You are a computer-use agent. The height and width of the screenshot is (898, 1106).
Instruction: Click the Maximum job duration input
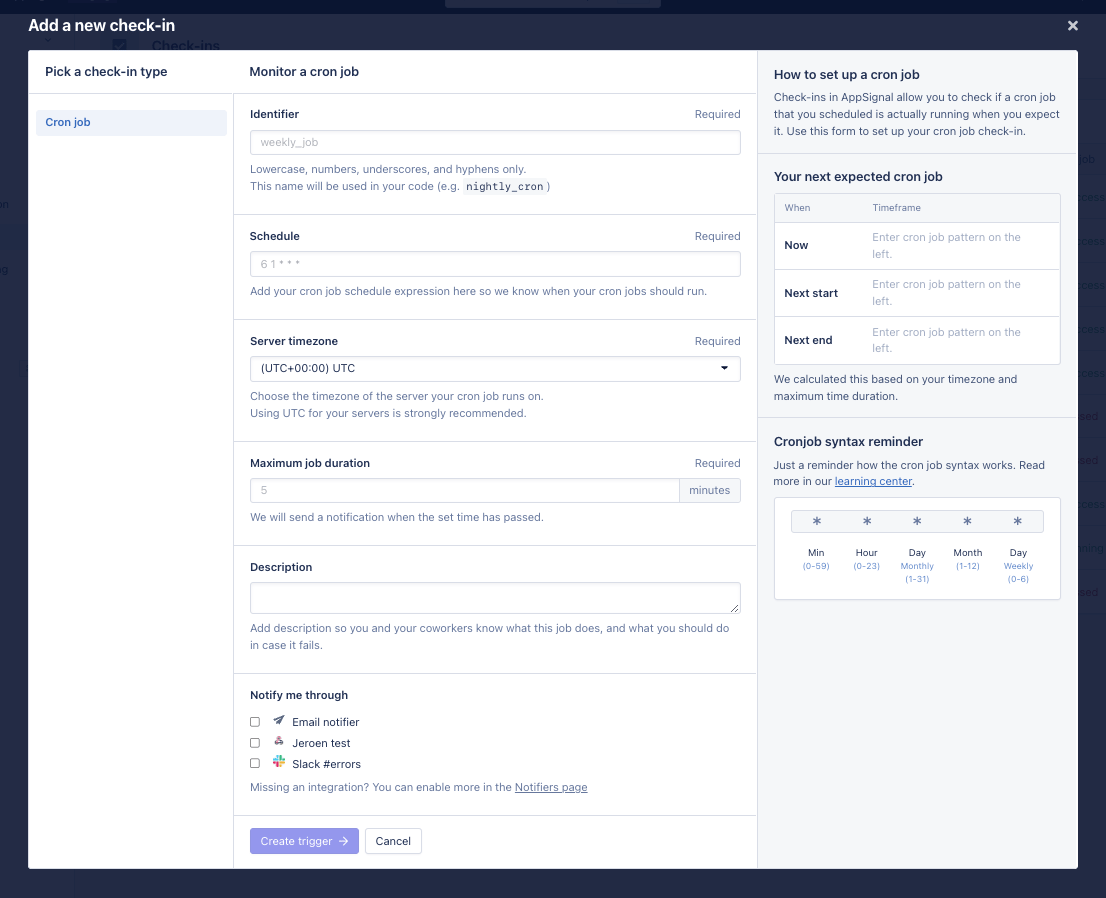(465, 490)
